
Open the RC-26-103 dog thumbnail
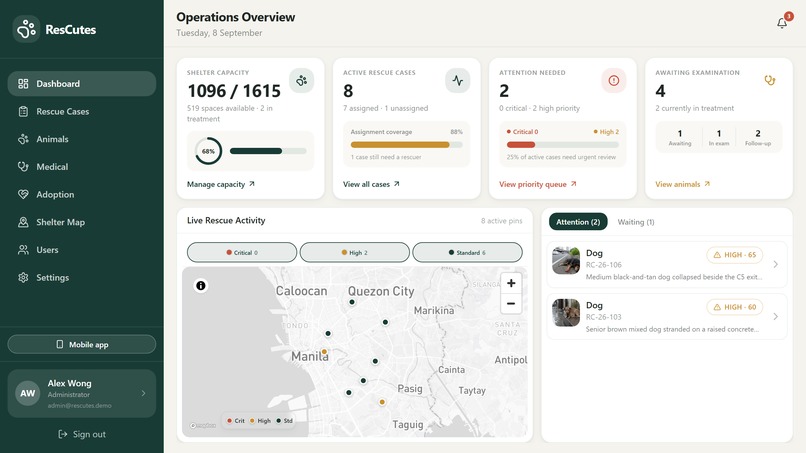(566, 313)
